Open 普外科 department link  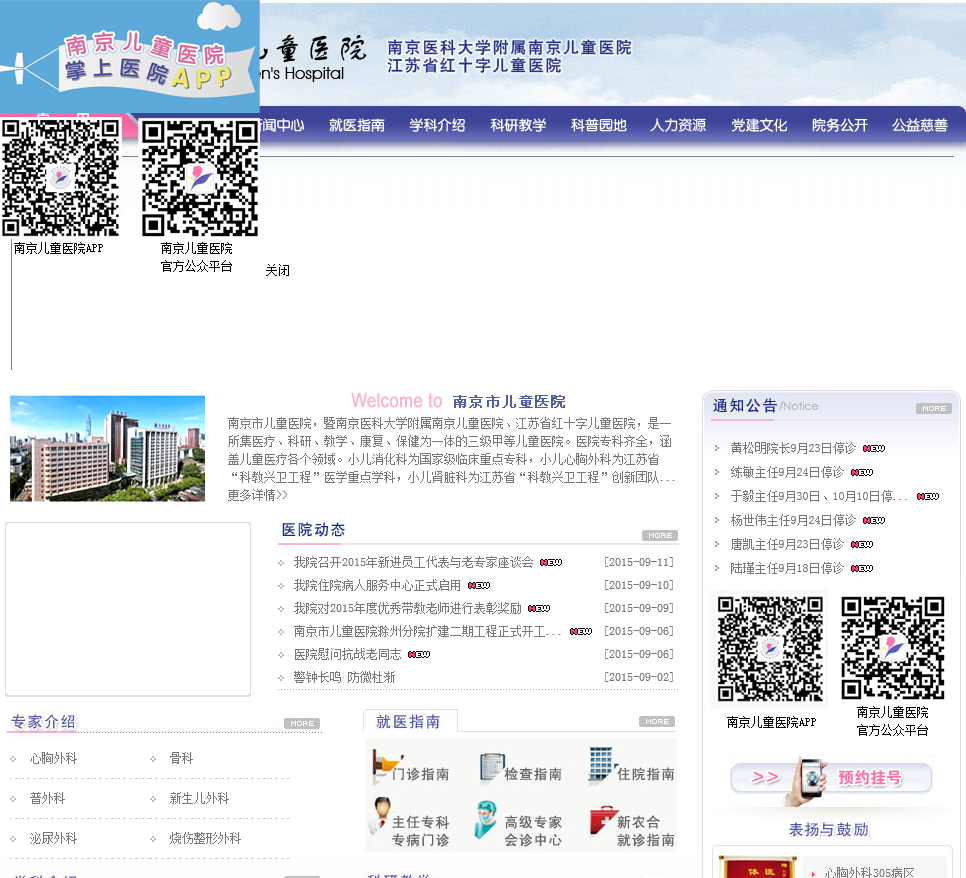pos(47,799)
